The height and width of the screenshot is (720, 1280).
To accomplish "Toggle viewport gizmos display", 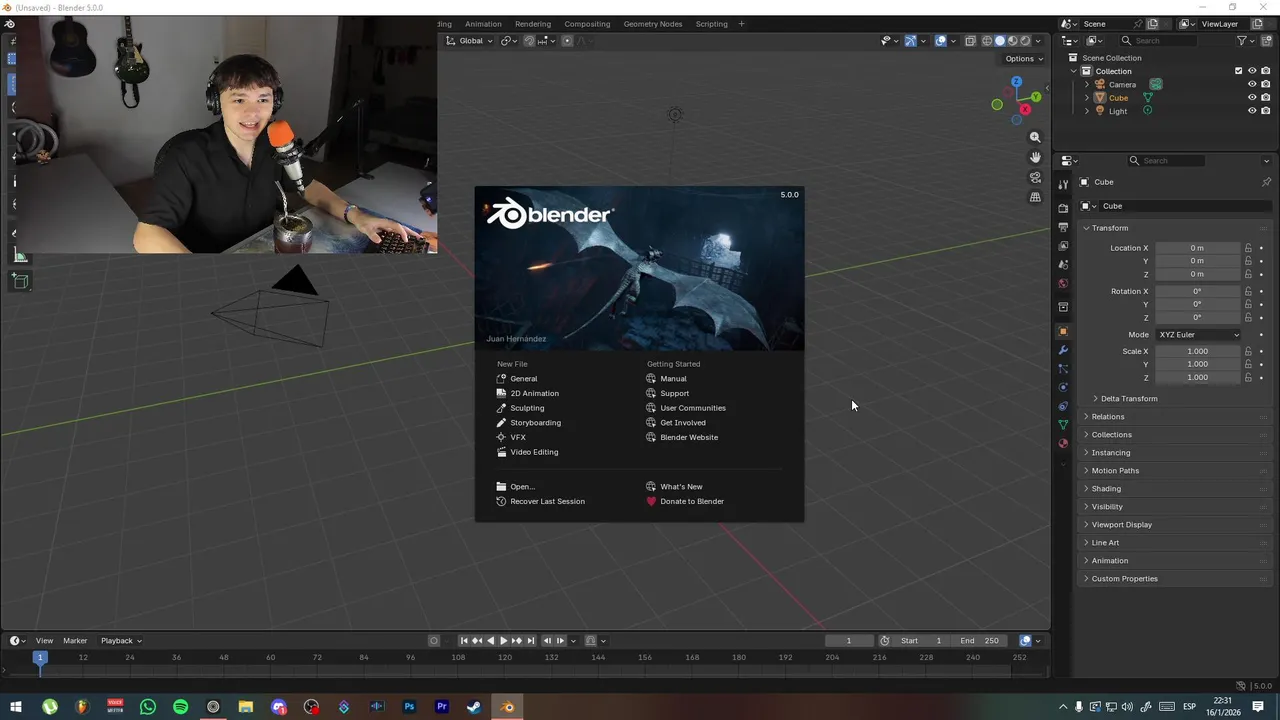I will tap(910, 41).
